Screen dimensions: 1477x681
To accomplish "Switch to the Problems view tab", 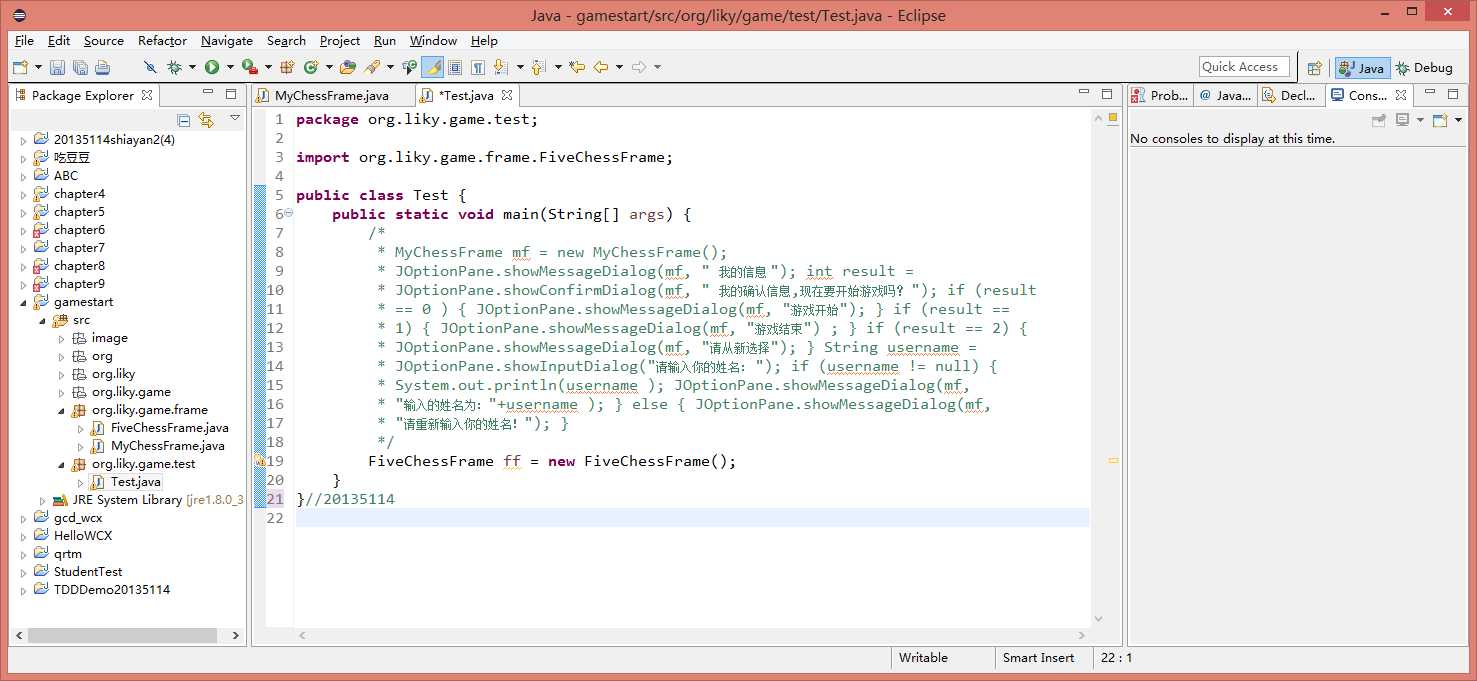I will tap(1160, 96).
